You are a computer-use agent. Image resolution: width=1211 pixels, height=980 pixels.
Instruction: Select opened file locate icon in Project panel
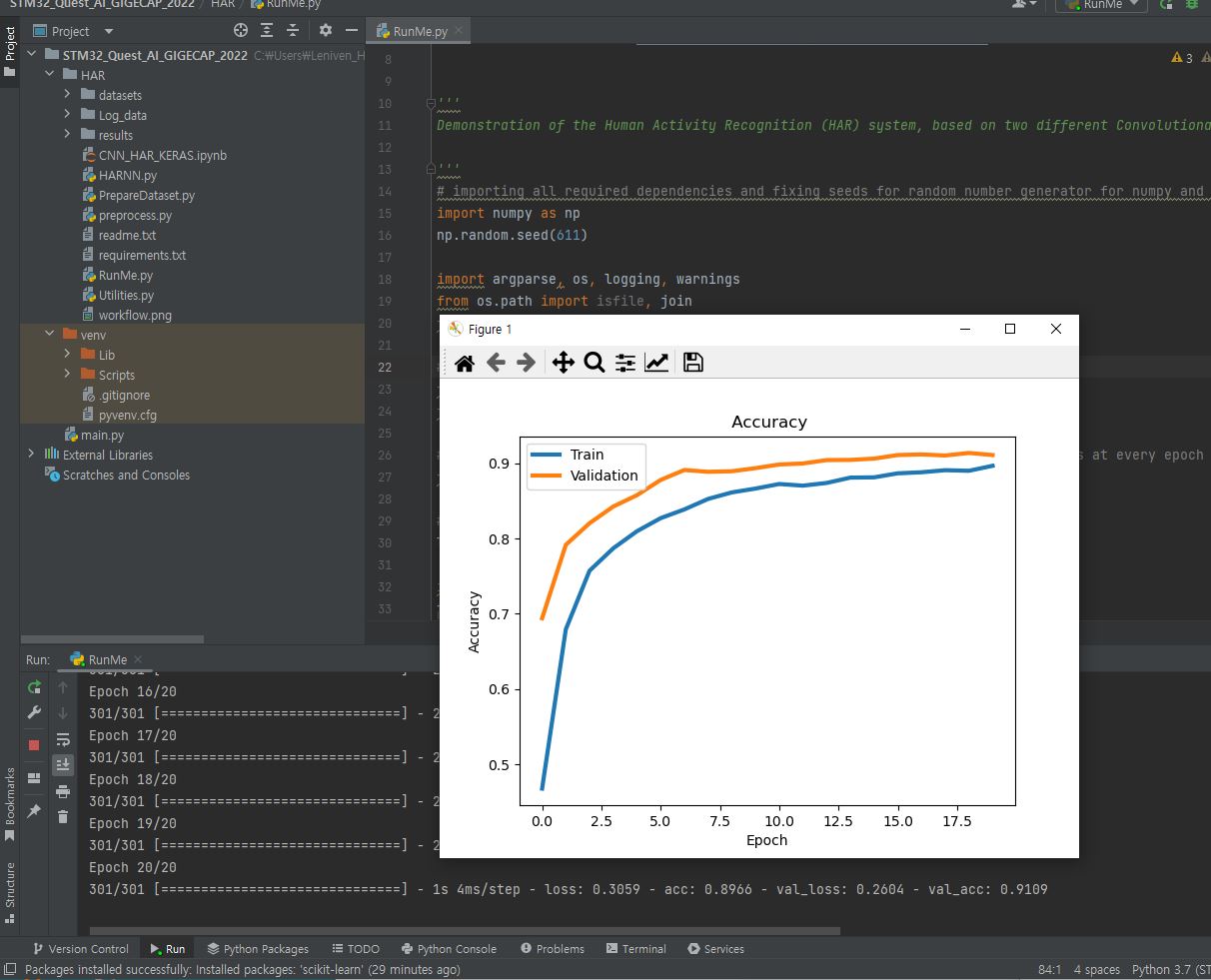click(241, 31)
